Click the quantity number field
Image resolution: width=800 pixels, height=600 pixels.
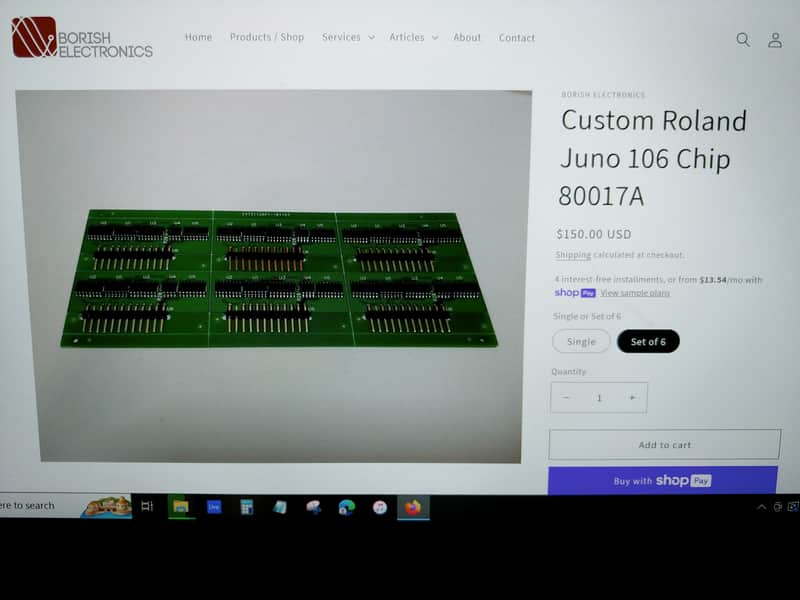pos(599,397)
